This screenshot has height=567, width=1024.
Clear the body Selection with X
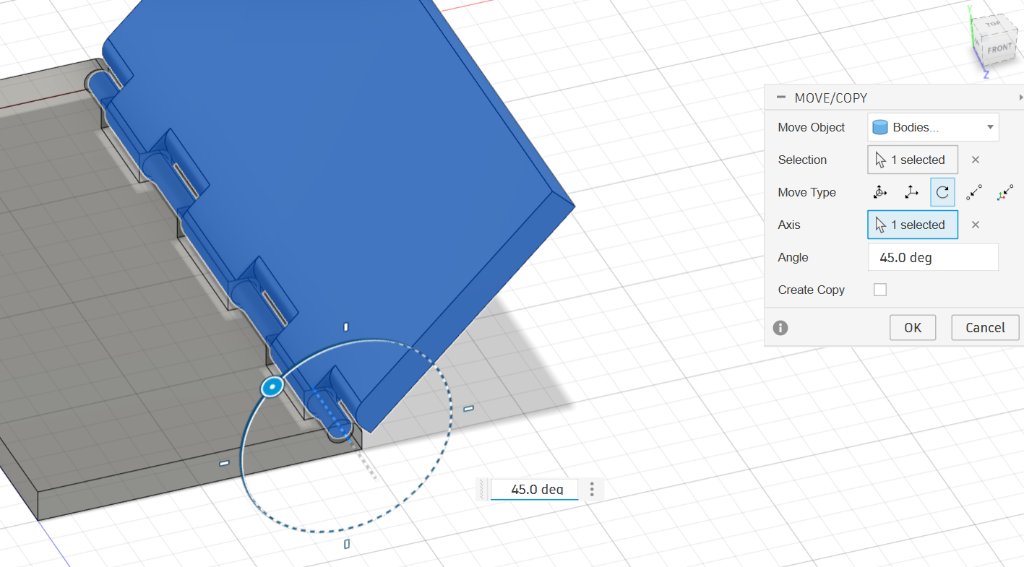pyautogui.click(x=975, y=159)
